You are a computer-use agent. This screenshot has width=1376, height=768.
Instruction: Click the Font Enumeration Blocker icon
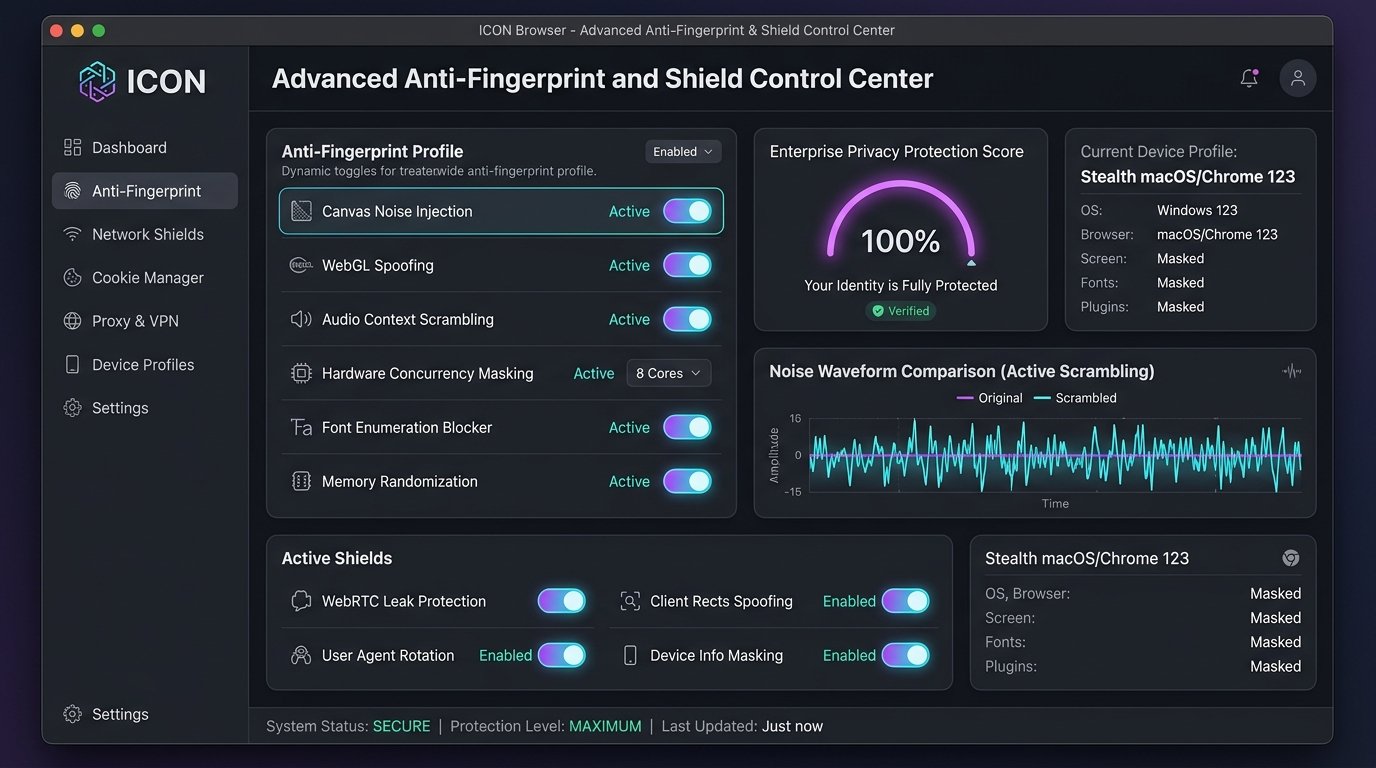pyautogui.click(x=301, y=427)
